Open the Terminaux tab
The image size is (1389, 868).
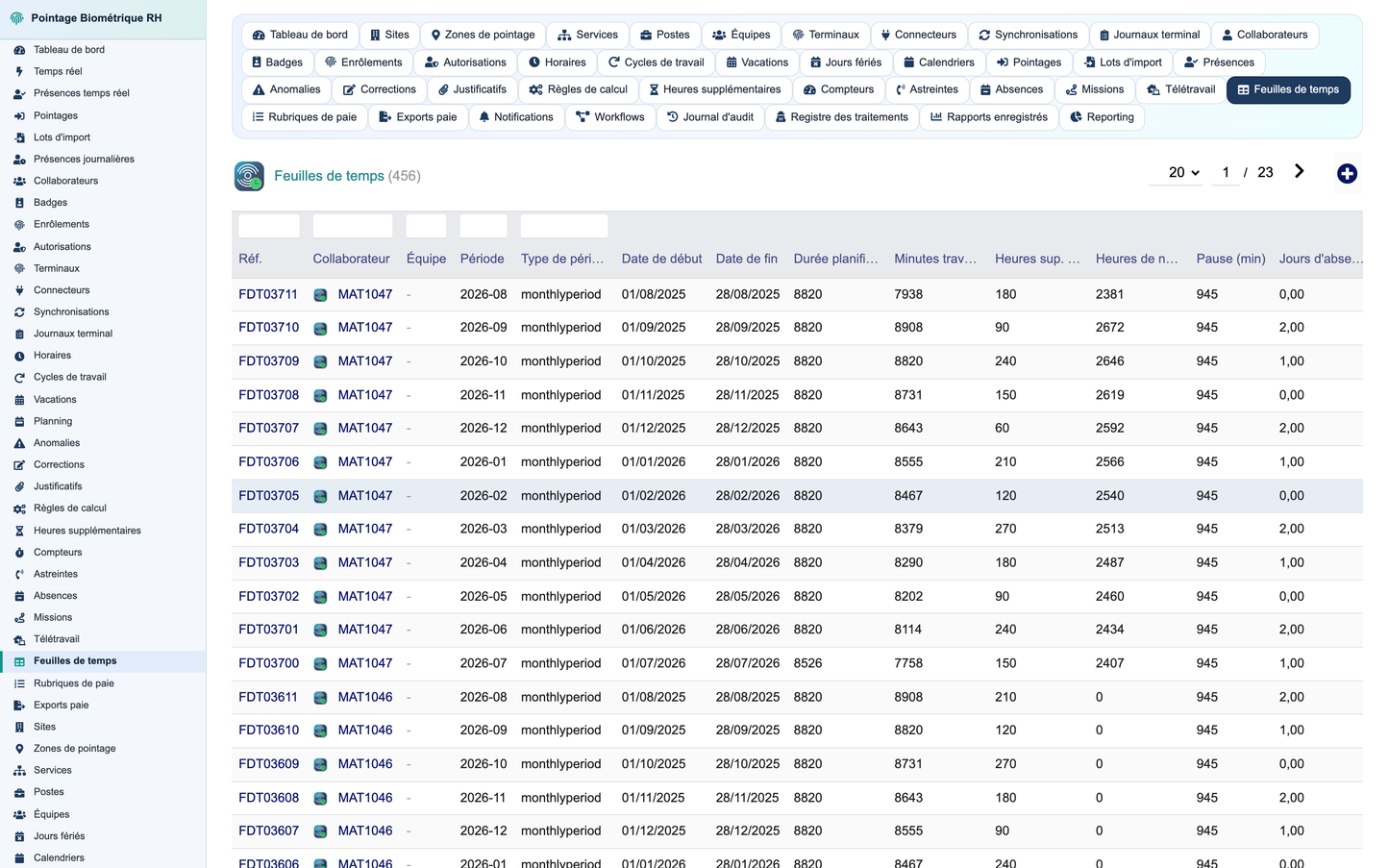pyautogui.click(x=826, y=35)
